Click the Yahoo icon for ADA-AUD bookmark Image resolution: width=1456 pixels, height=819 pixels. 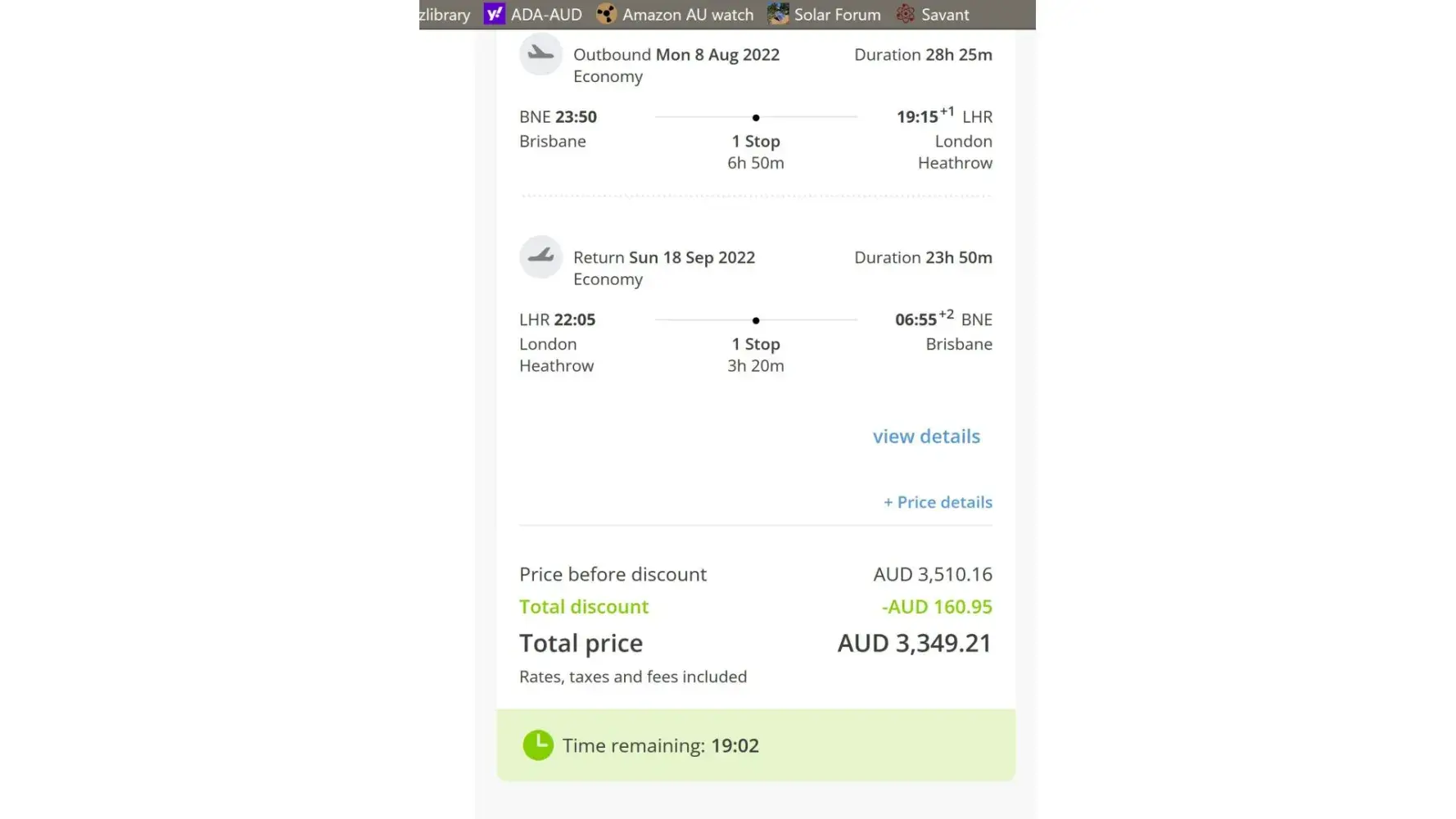pyautogui.click(x=494, y=14)
